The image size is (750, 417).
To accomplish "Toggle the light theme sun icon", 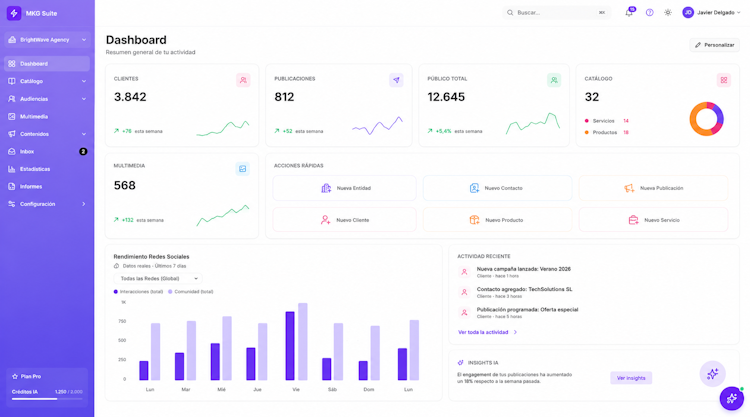I will point(668,13).
